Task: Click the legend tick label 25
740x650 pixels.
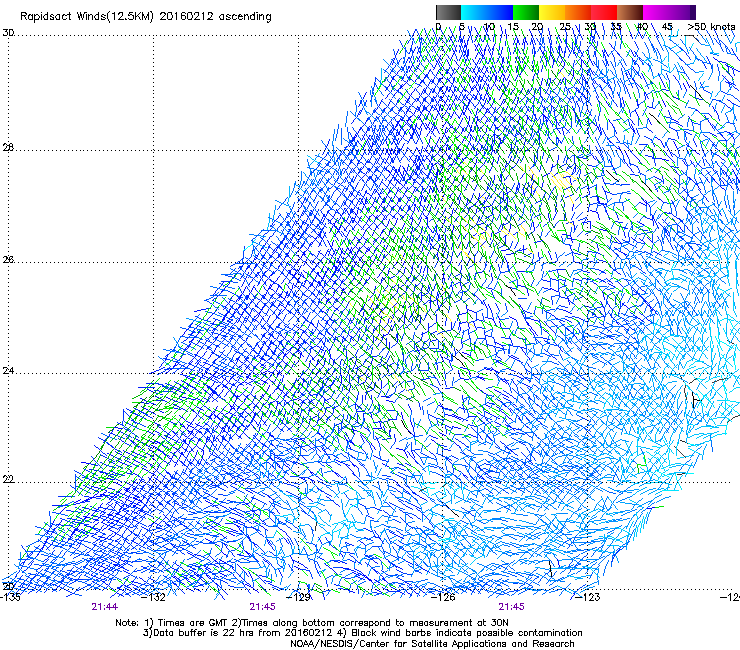Action: tap(564, 27)
